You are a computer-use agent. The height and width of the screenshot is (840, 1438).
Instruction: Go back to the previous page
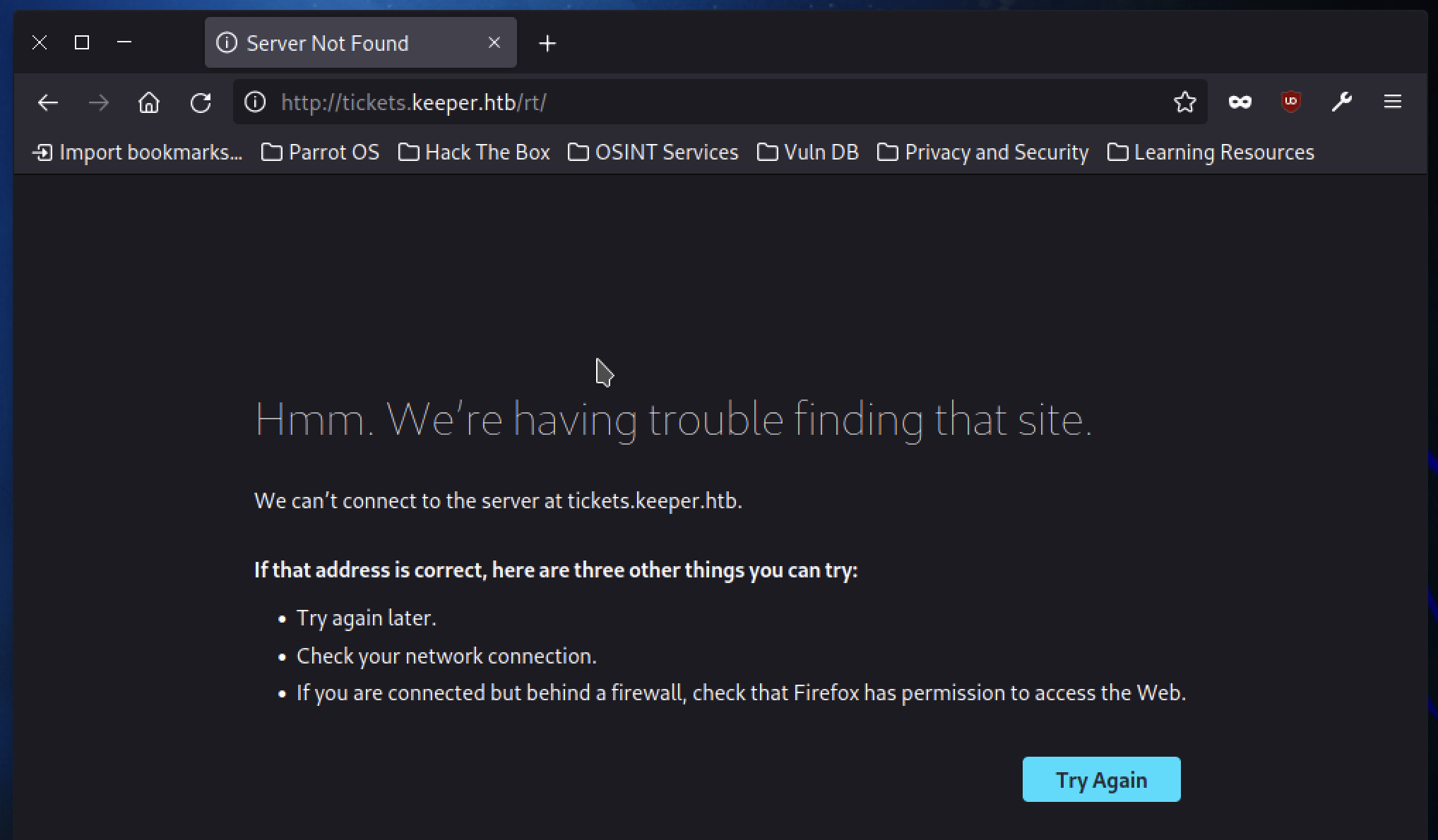click(x=47, y=103)
